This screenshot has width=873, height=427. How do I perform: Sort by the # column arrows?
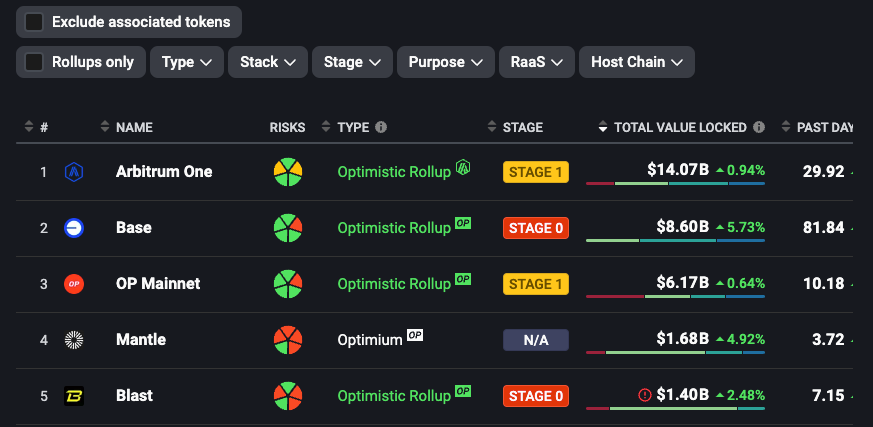pyautogui.click(x=29, y=127)
